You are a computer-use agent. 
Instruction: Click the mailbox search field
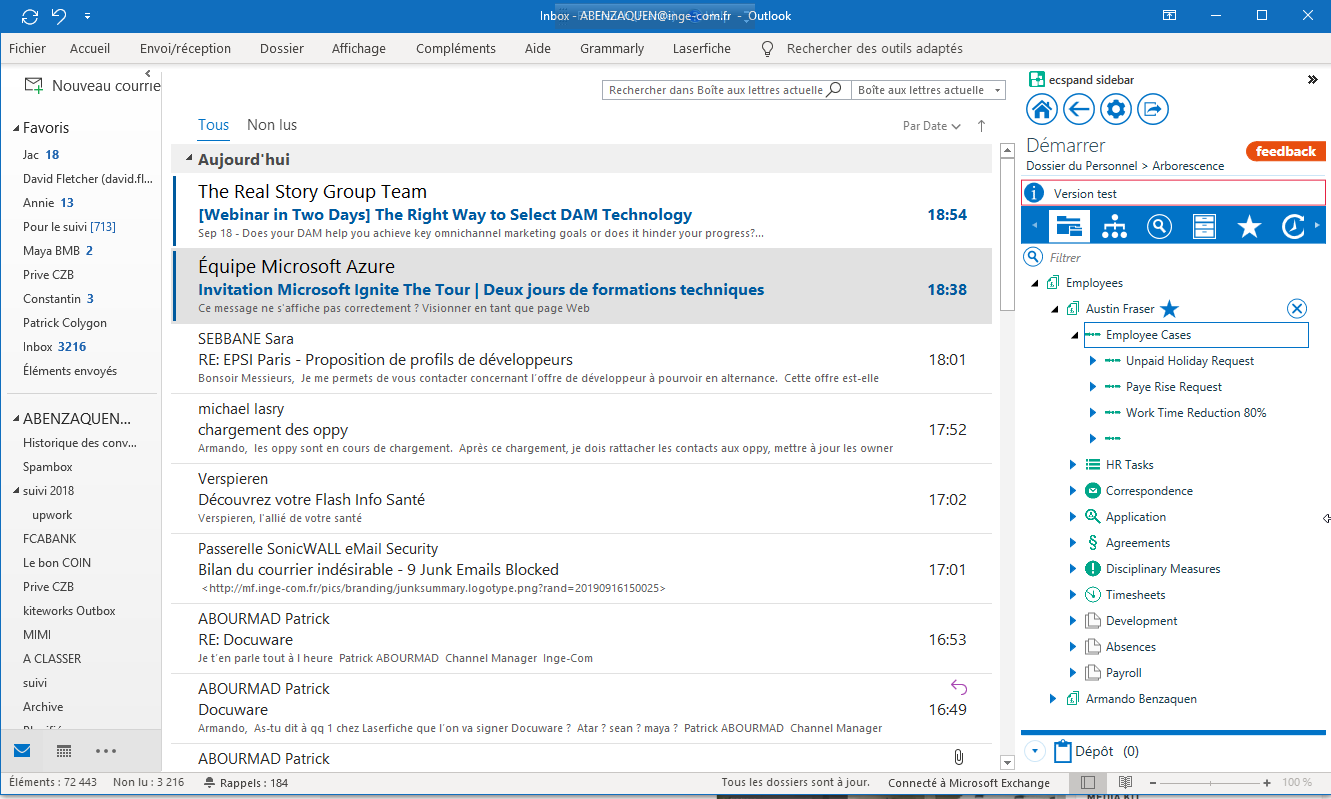point(714,90)
